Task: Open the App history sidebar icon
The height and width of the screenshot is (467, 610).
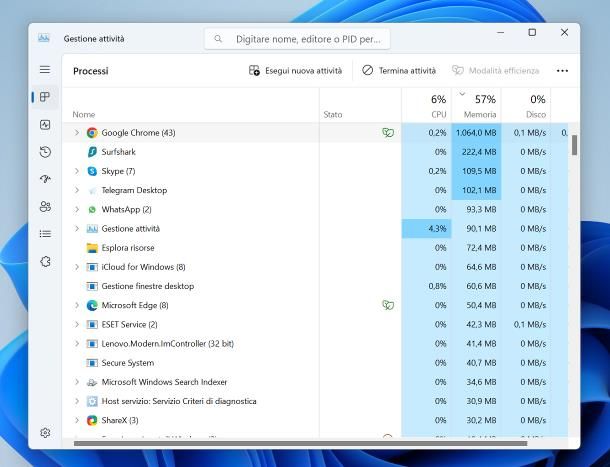Action: tap(45, 152)
